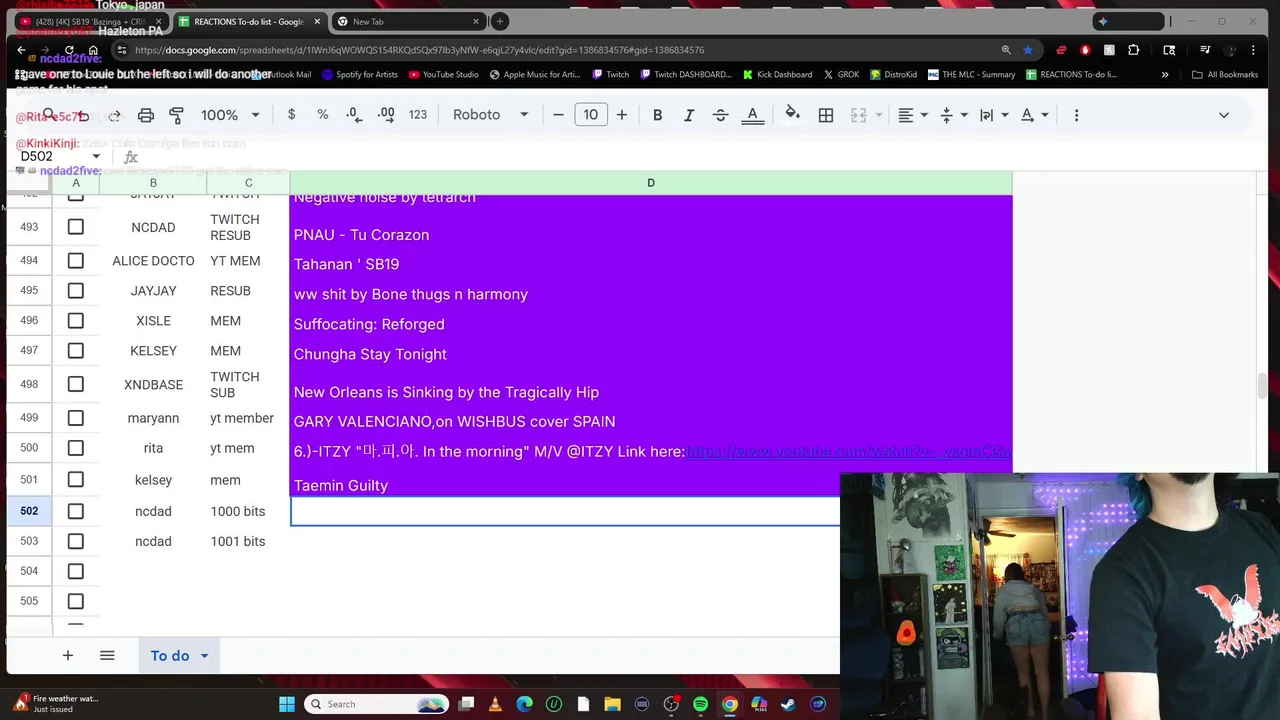1280x720 pixels.
Task: Open Steam from the taskbar
Action: (788, 704)
